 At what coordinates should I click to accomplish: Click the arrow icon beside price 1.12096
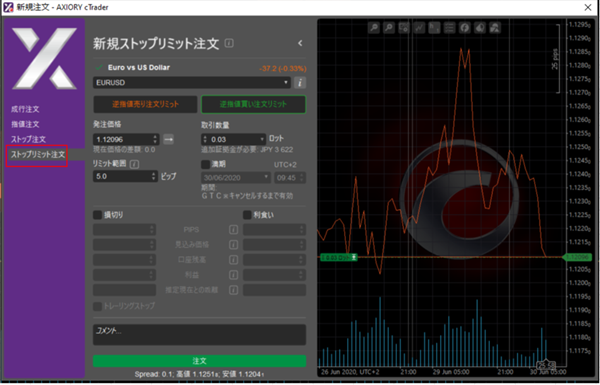click(x=168, y=139)
